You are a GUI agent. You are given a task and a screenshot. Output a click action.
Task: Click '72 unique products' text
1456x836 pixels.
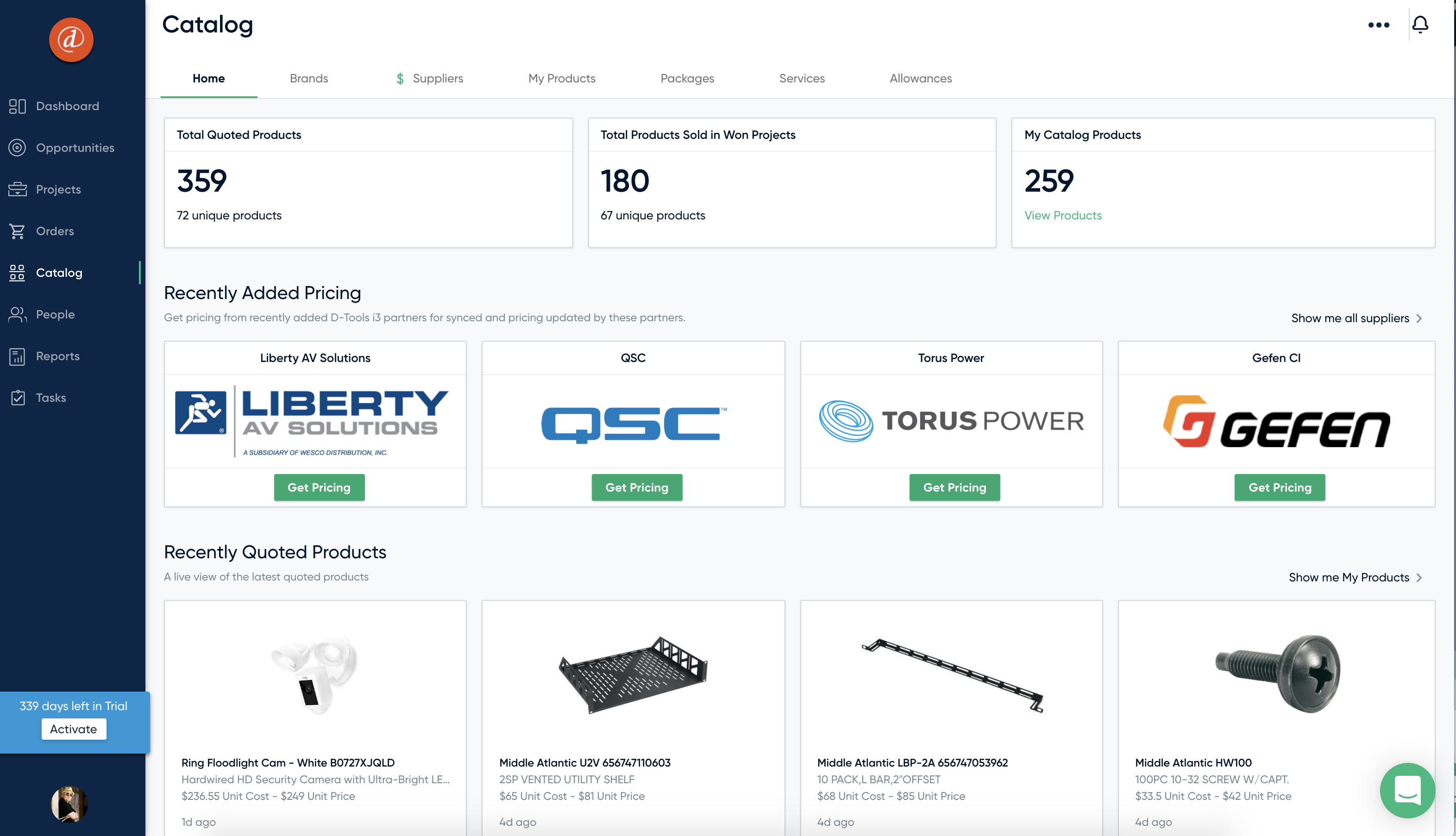tap(229, 215)
